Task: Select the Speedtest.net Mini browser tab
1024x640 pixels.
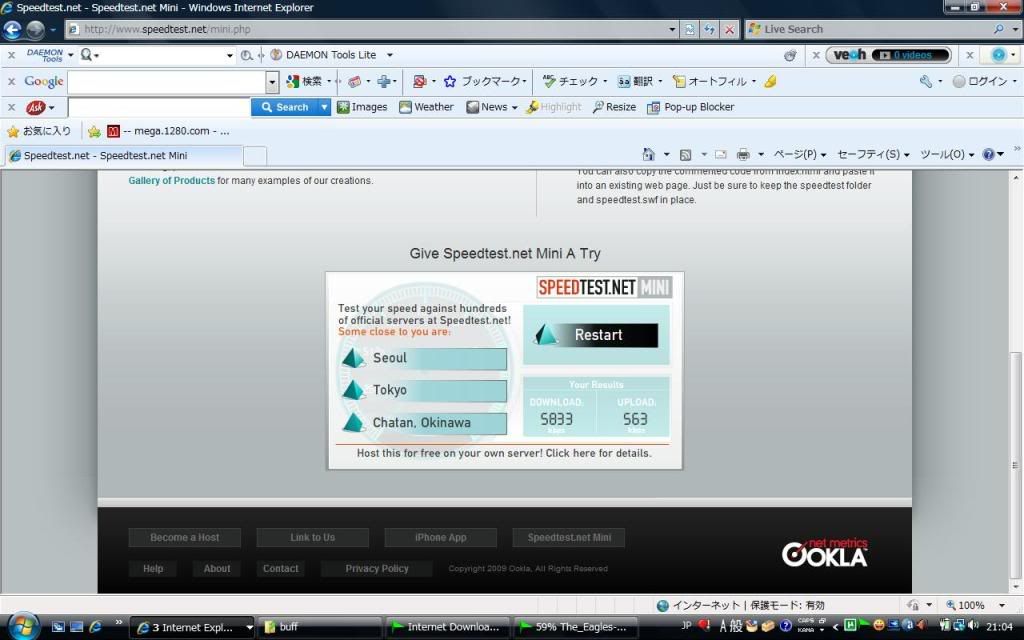Action: point(123,155)
